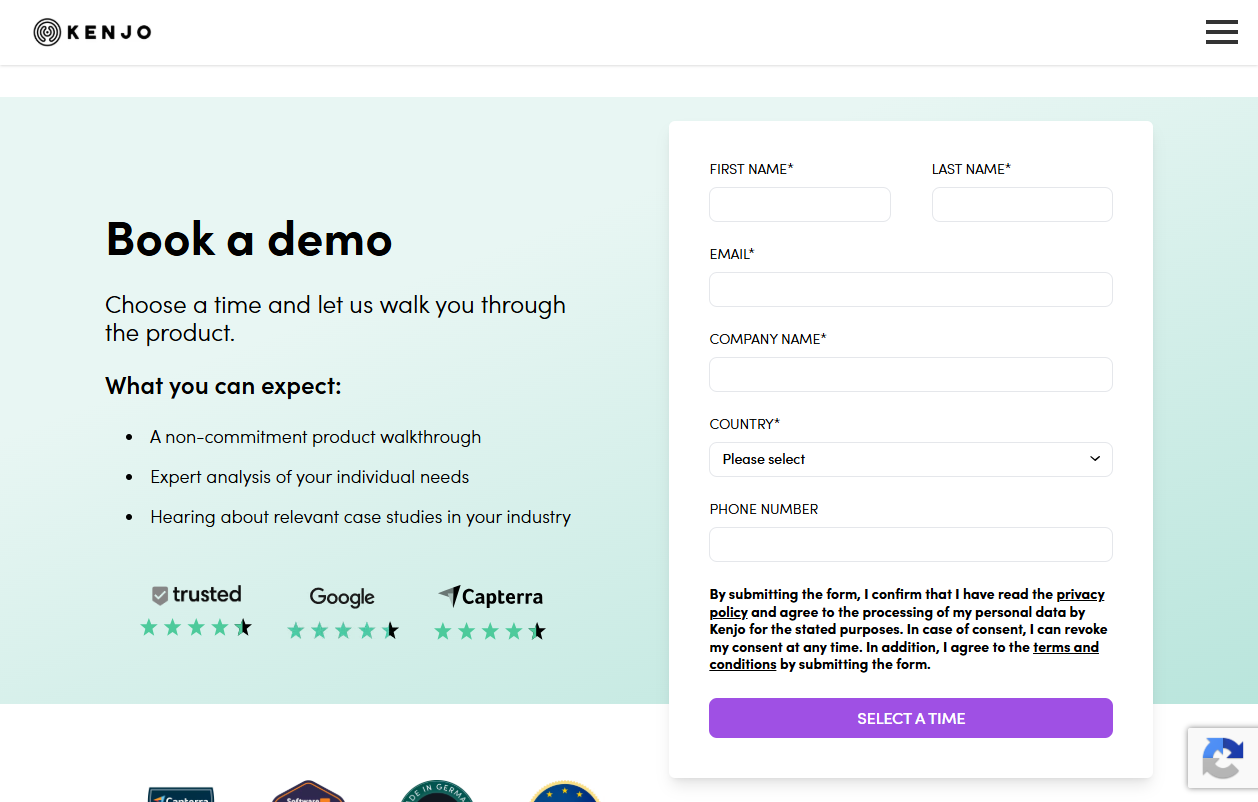Viewport: 1258px width, 802px height.
Task: Click the star rating under trusted
Action: (196, 627)
